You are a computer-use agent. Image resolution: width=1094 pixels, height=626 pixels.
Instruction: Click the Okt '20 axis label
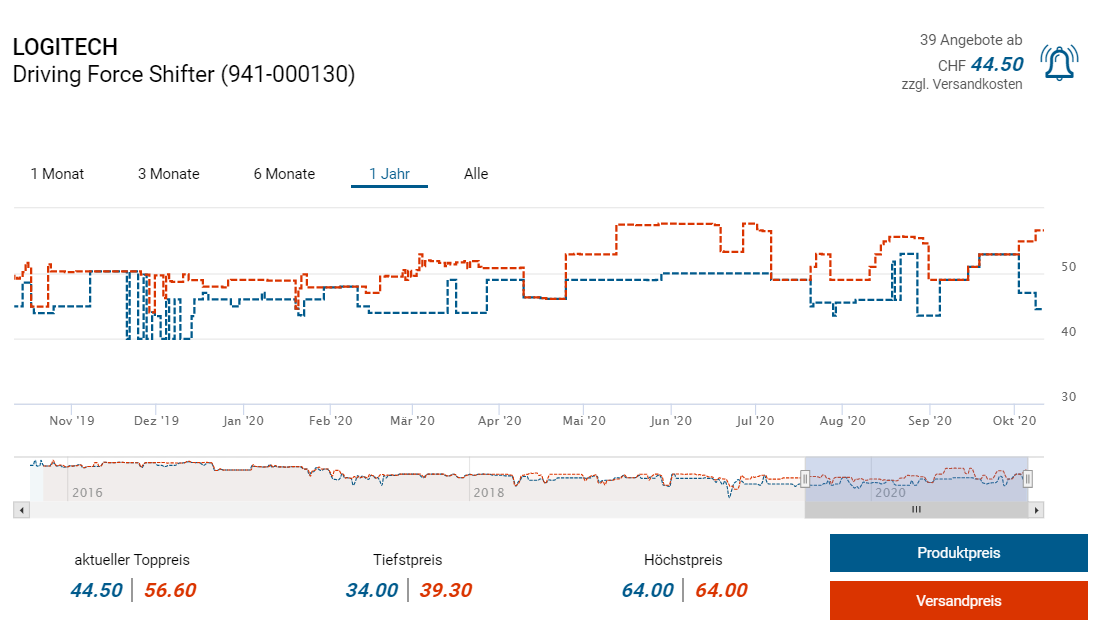point(1014,421)
